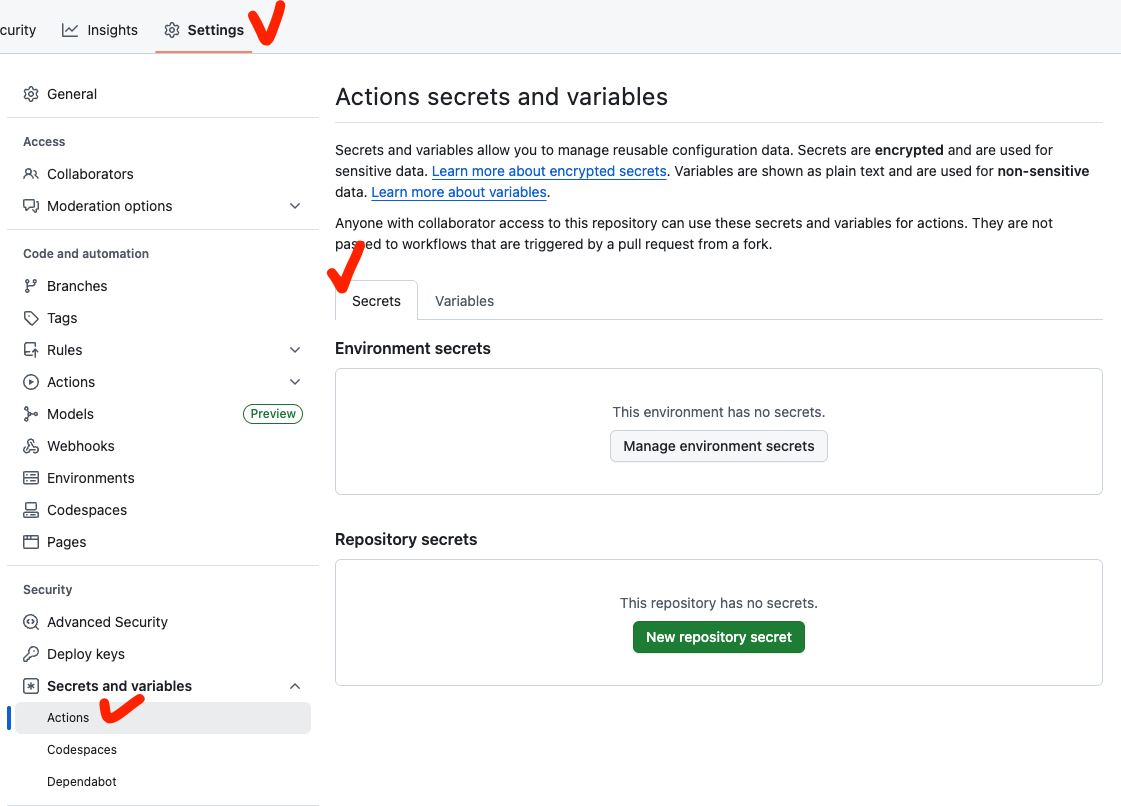Click the Tags label icon

click(31, 318)
